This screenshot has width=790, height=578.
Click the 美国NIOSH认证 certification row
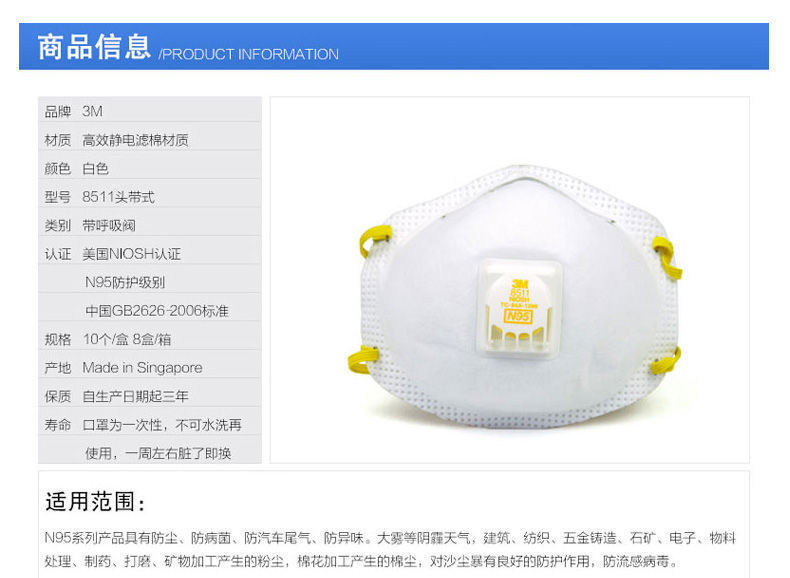150,253
